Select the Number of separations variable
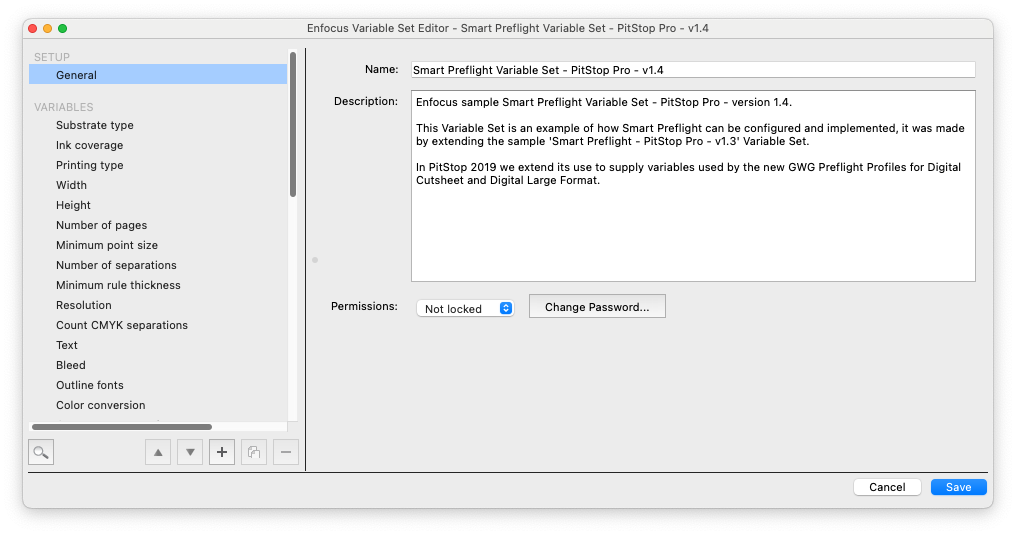1016x535 pixels. pyautogui.click(x=116, y=266)
